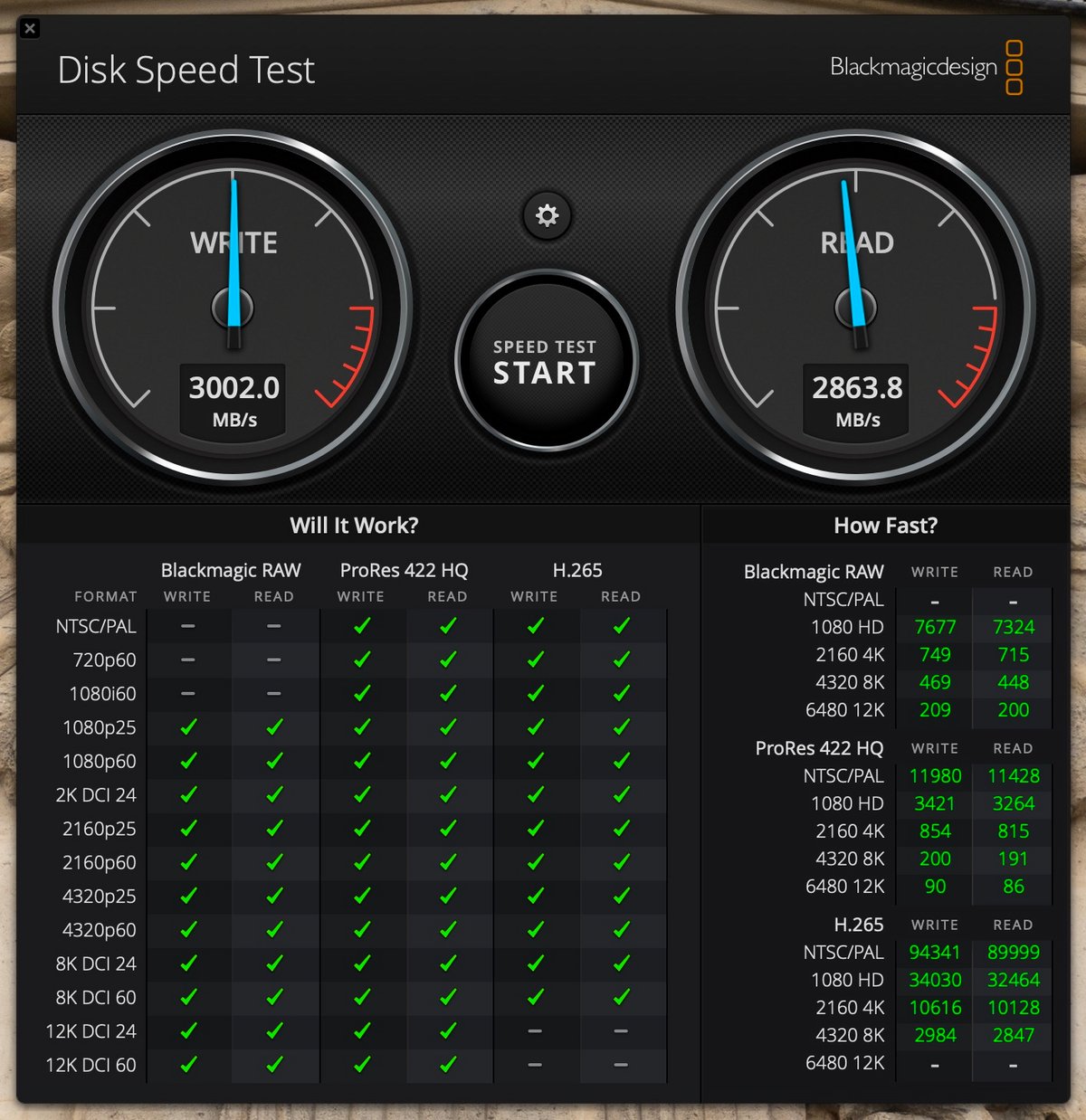Click the 8K DCI 60 format row label
The height and width of the screenshot is (1120, 1086).
tap(96, 998)
